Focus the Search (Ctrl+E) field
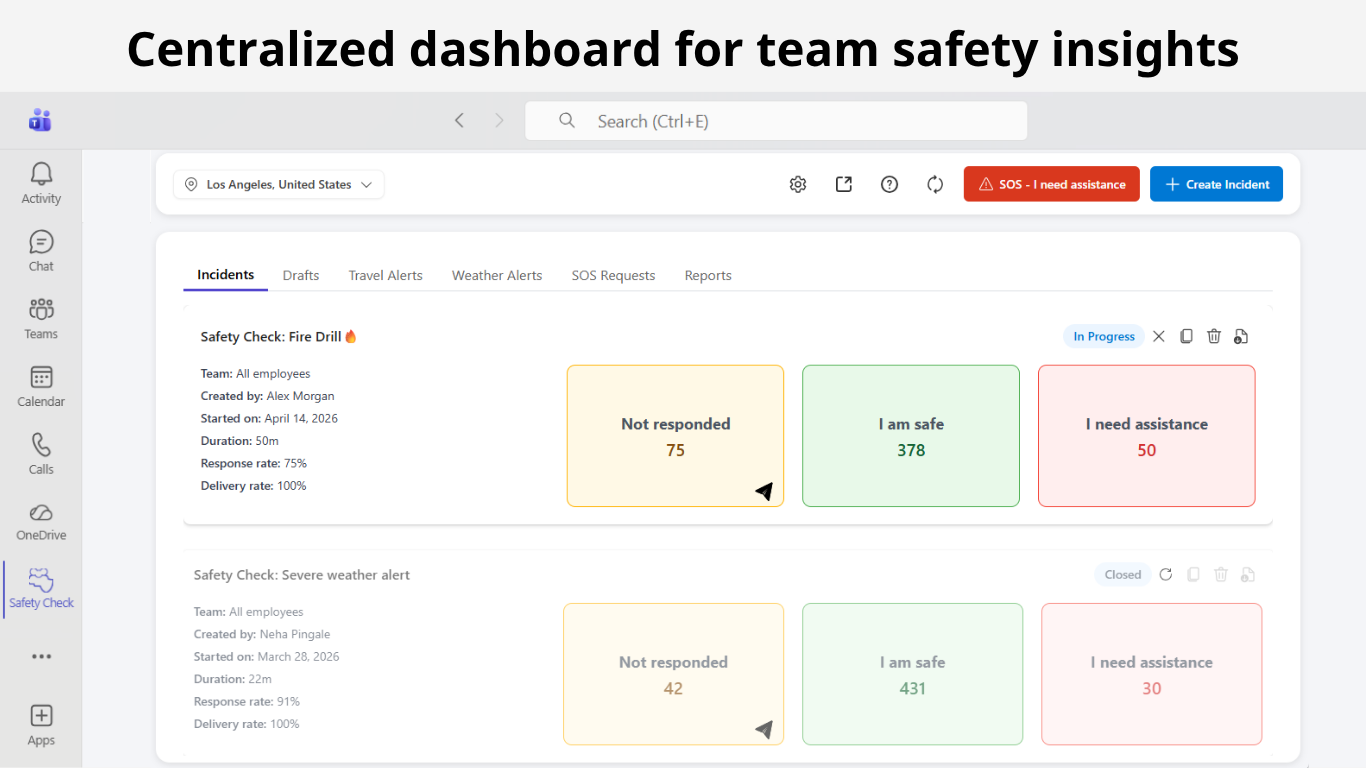The height and width of the screenshot is (768, 1366). click(776, 121)
